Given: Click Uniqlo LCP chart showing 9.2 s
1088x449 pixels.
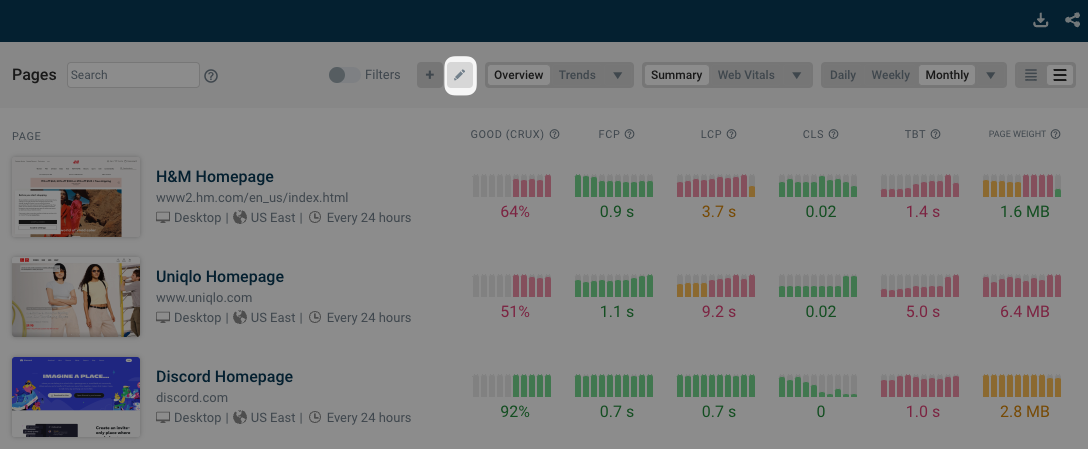Looking at the screenshot, I should [x=716, y=286].
